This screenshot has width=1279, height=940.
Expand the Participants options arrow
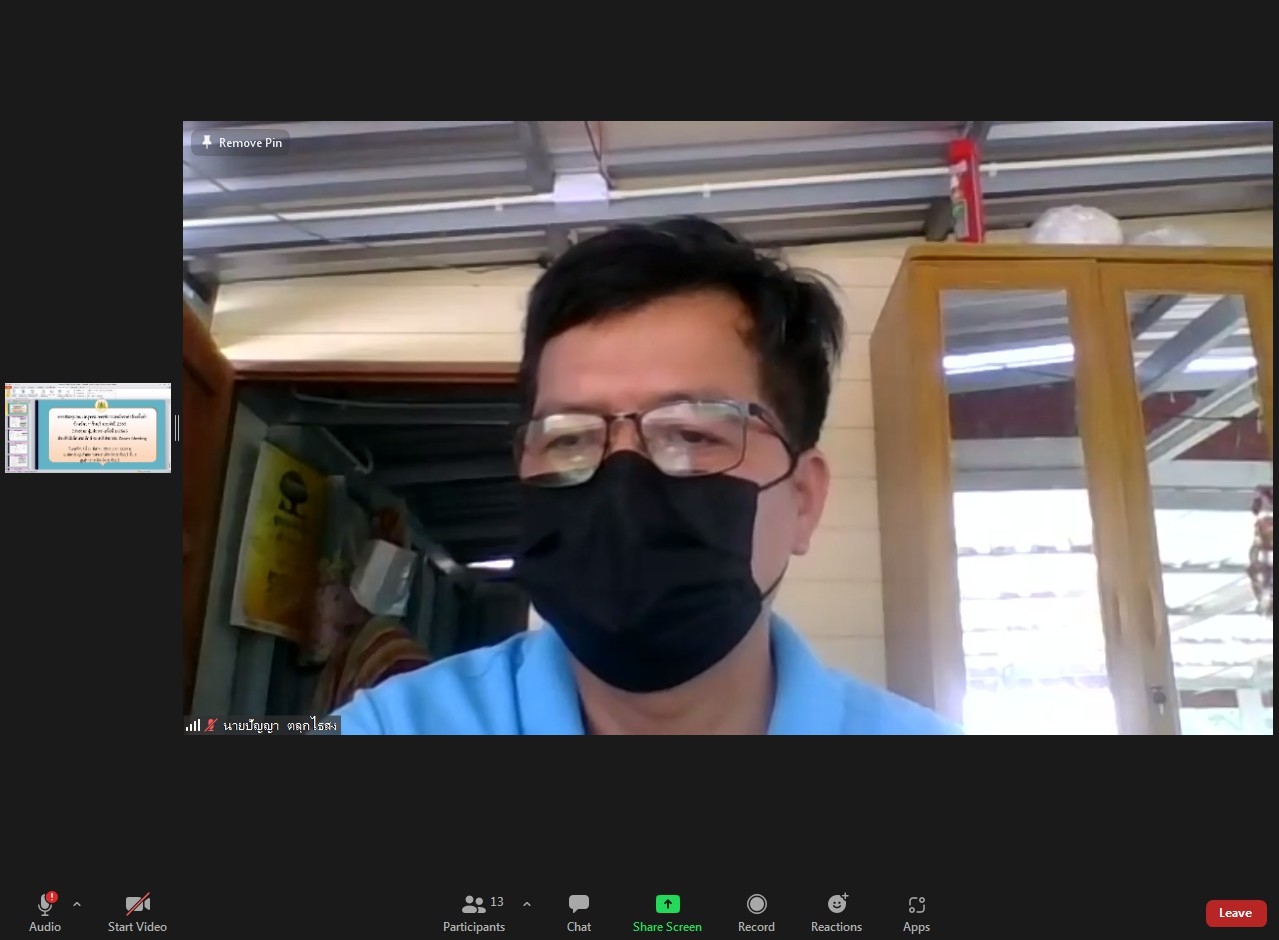(527, 904)
